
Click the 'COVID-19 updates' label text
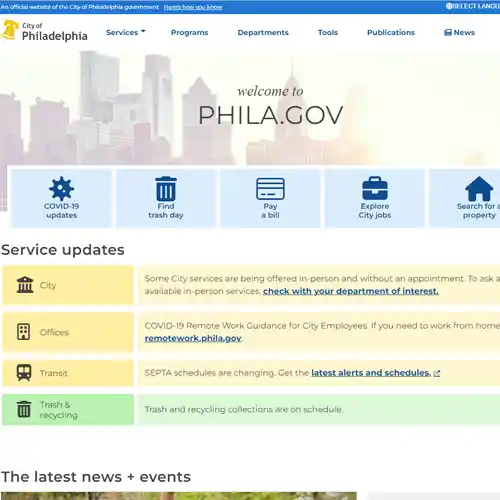coord(61,211)
